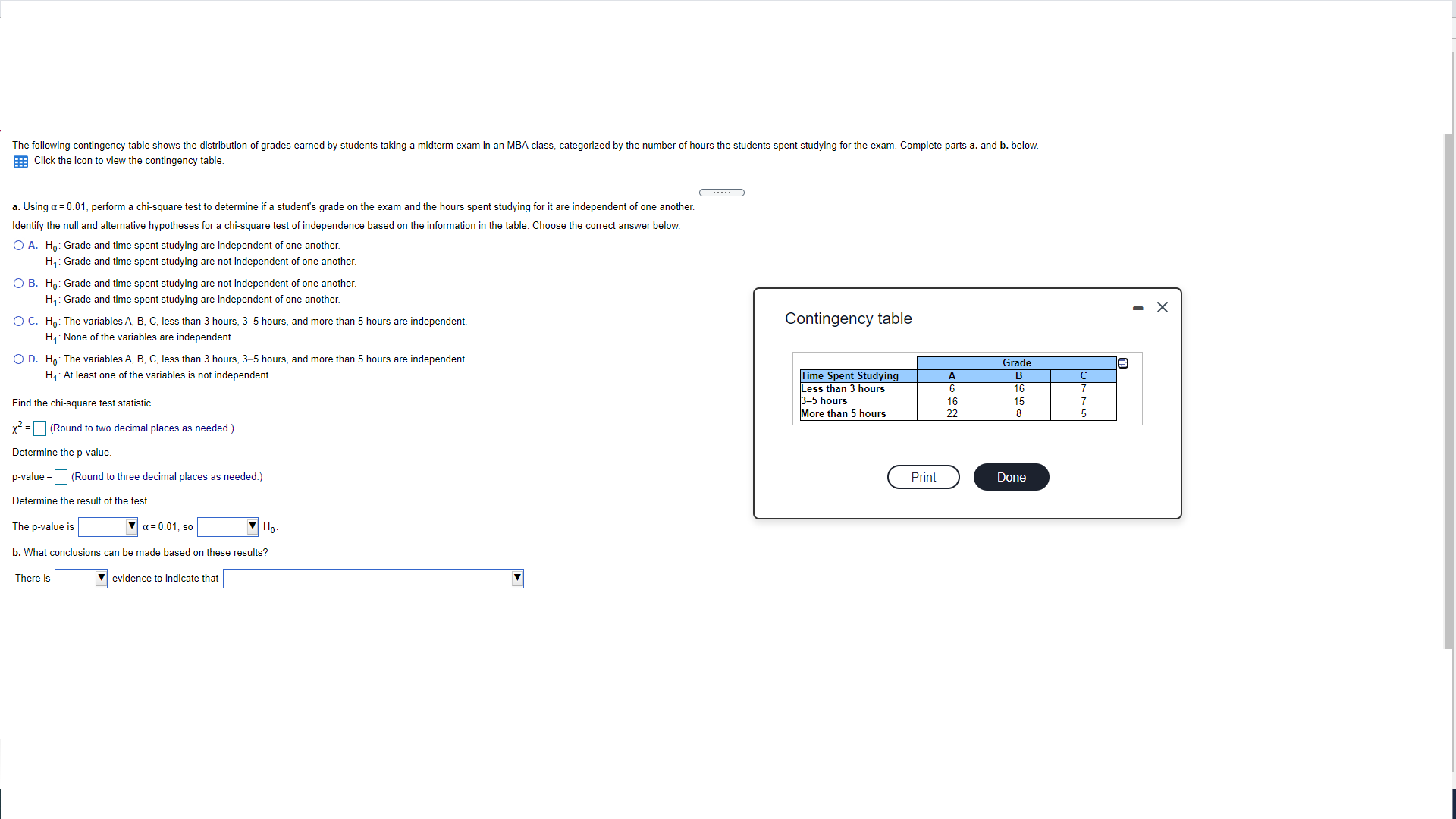The height and width of the screenshot is (819, 1456).
Task: Open the 'evidence to indicate that' dropdown
Action: (372, 579)
